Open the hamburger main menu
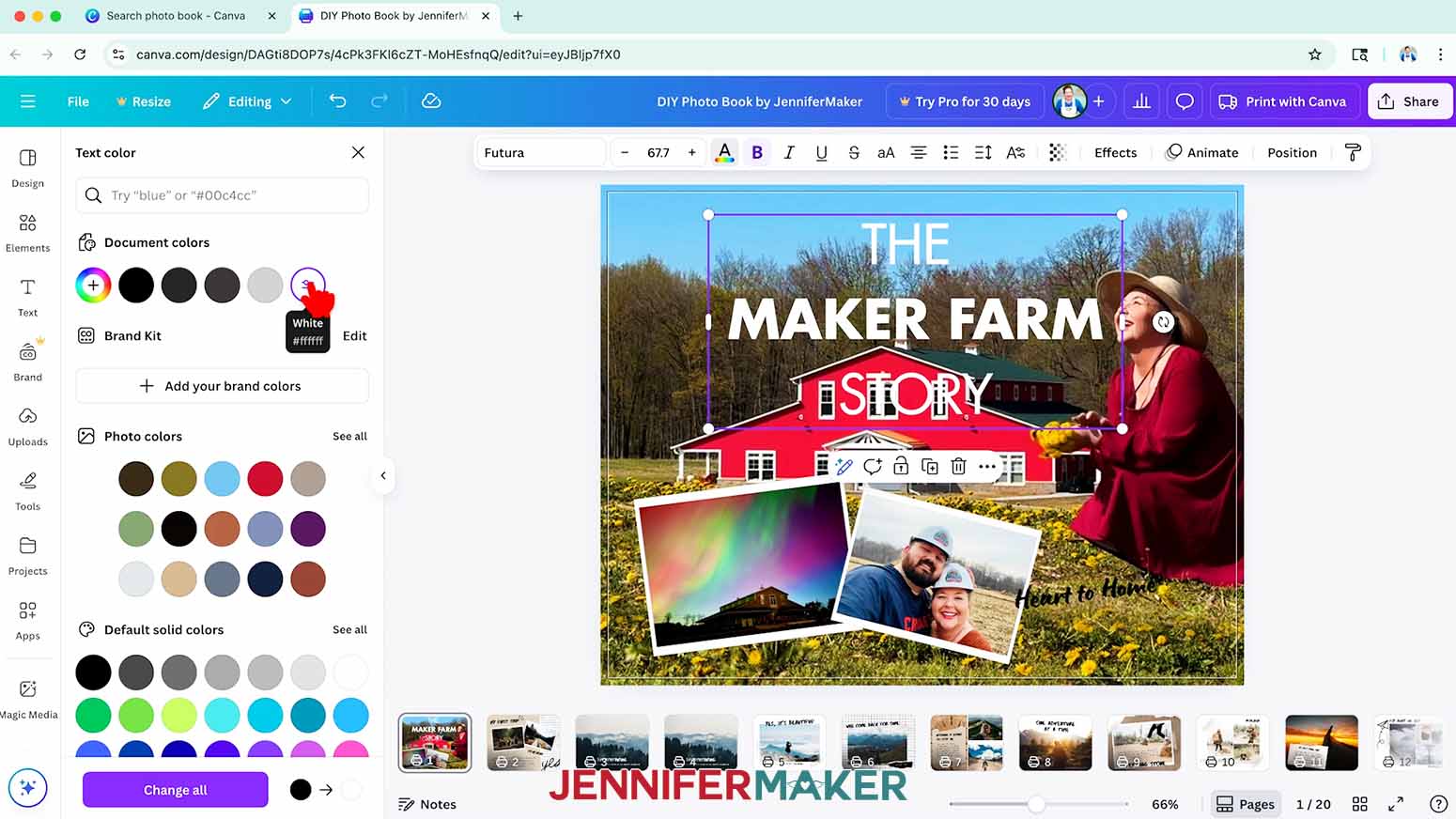The image size is (1456, 819). pyautogui.click(x=28, y=101)
